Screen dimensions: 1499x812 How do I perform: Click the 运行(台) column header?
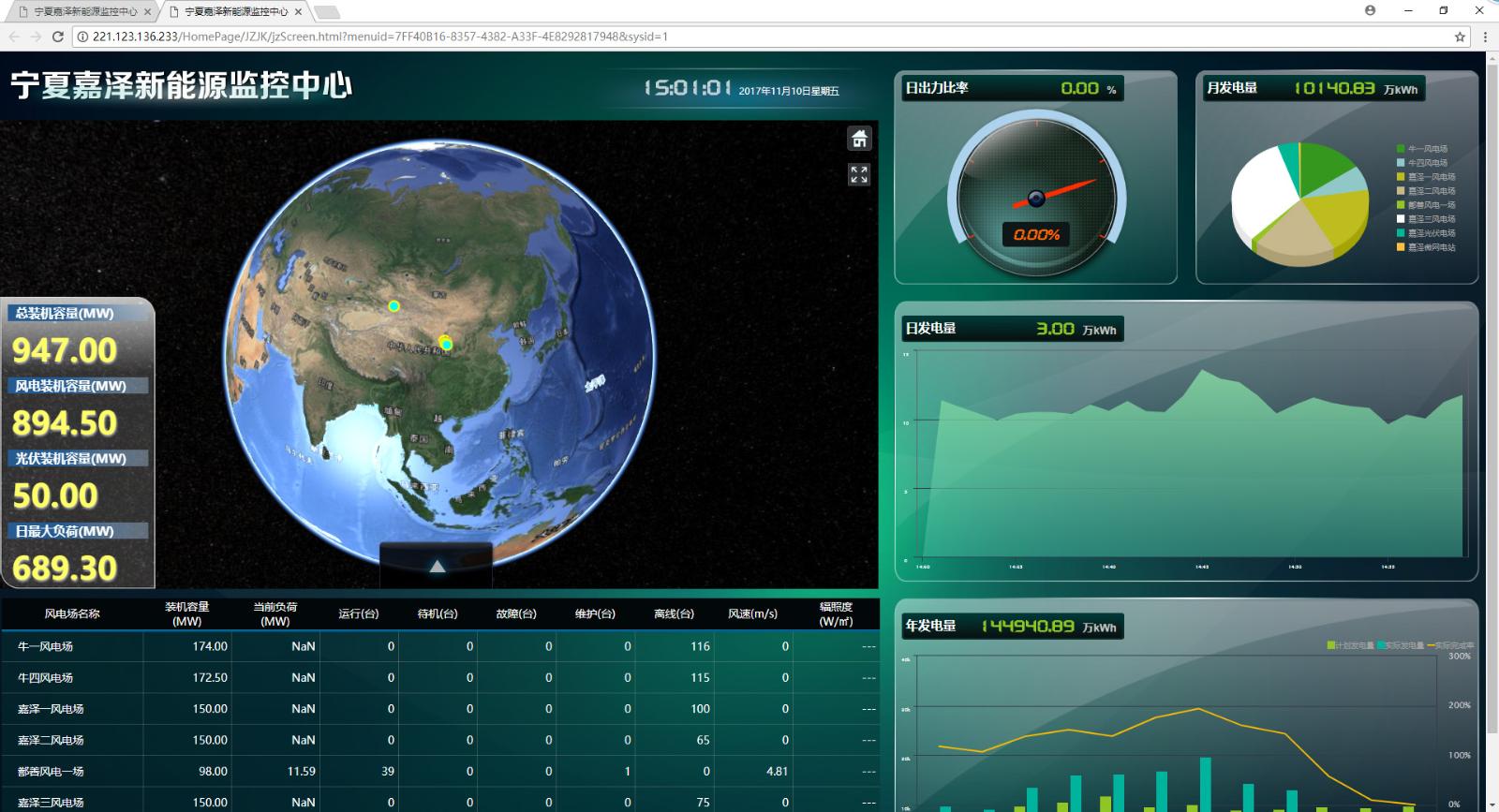tap(358, 614)
